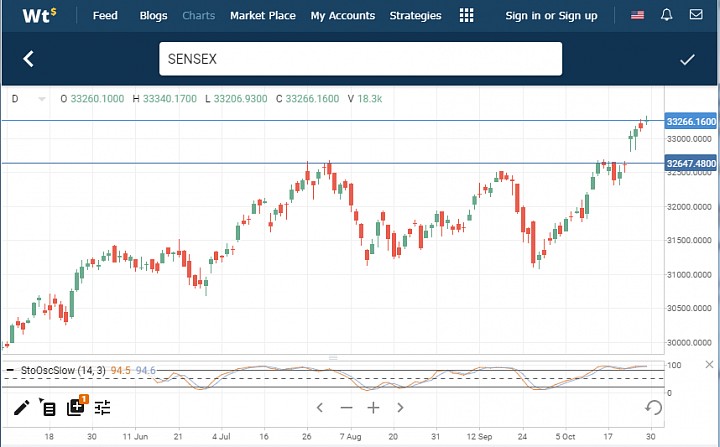Go back with the left arrow
This screenshot has height=447, width=720.
(x=28, y=59)
